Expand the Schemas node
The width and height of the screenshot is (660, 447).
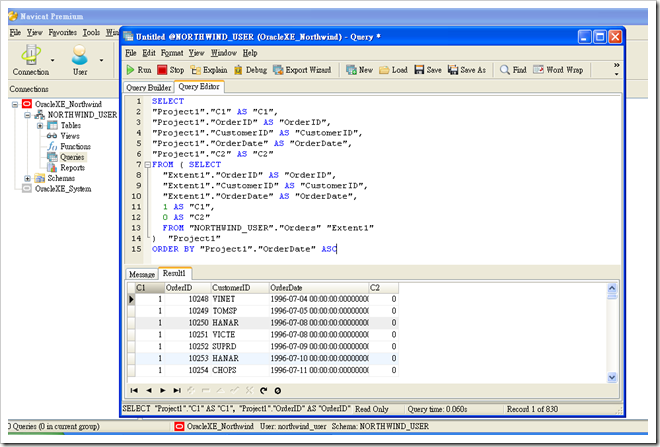[27, 178]
